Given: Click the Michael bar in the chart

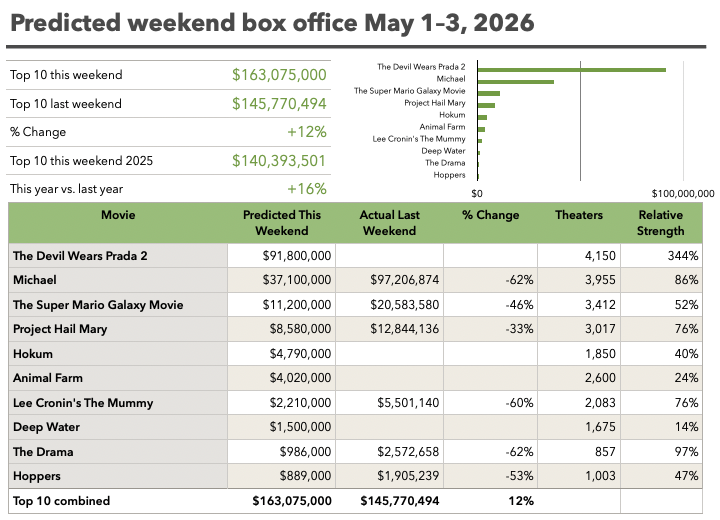Looking at the screenshot, I should (516, 82).
